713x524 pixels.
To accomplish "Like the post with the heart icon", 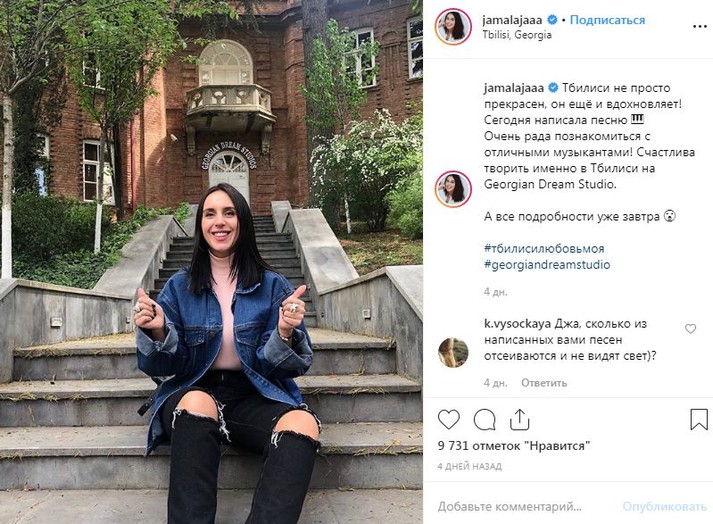I will (448, 419).
